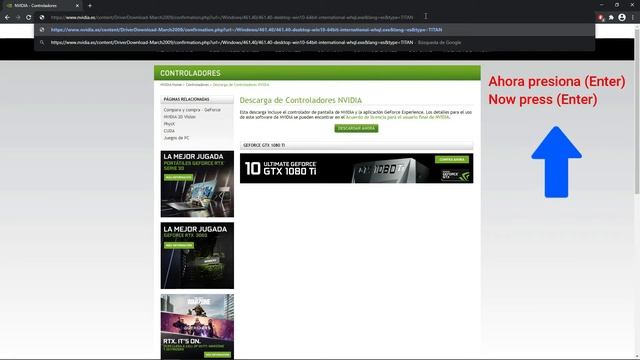Screen dimensions: 640x360
Task: Choose the highlighted nvidia.es URL suggestion
Action: [314, 30]
